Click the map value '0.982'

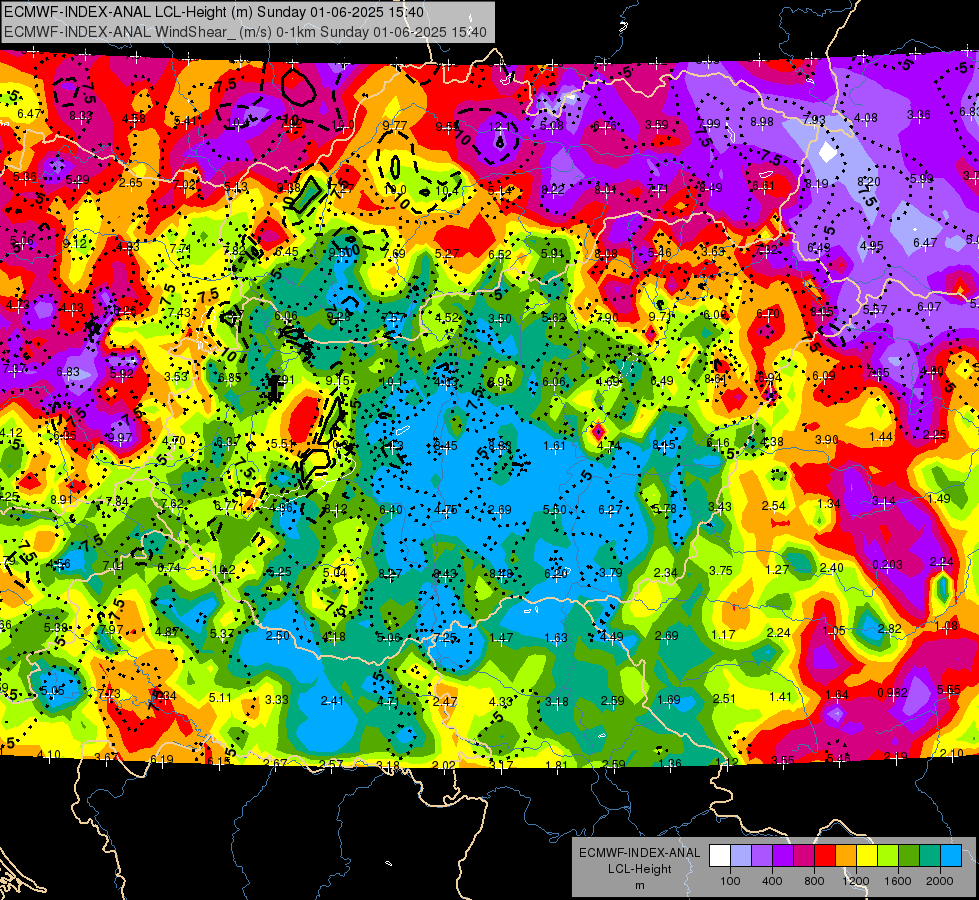pyautogui.click(x=892, y=693)
